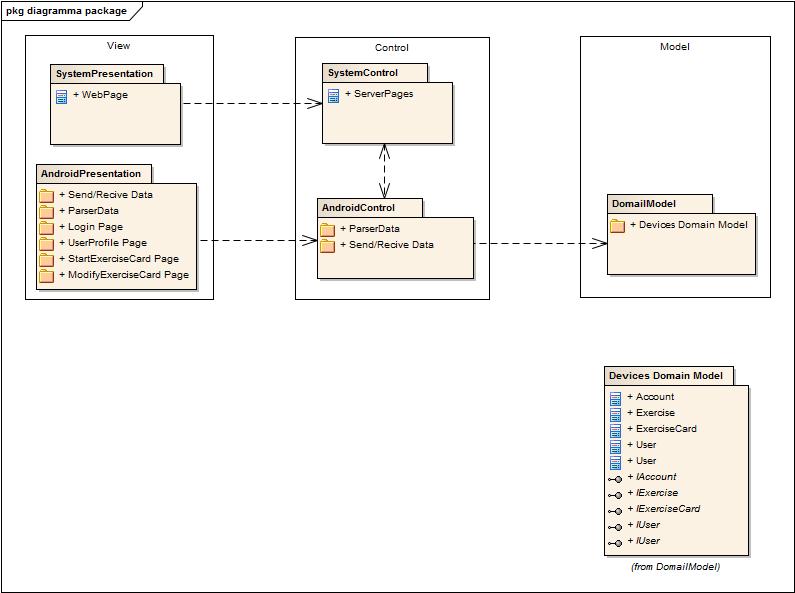Select the Login Page folder icon
Image resolution: width=795 pixels, height=593 pixels.
click(46, 227)
